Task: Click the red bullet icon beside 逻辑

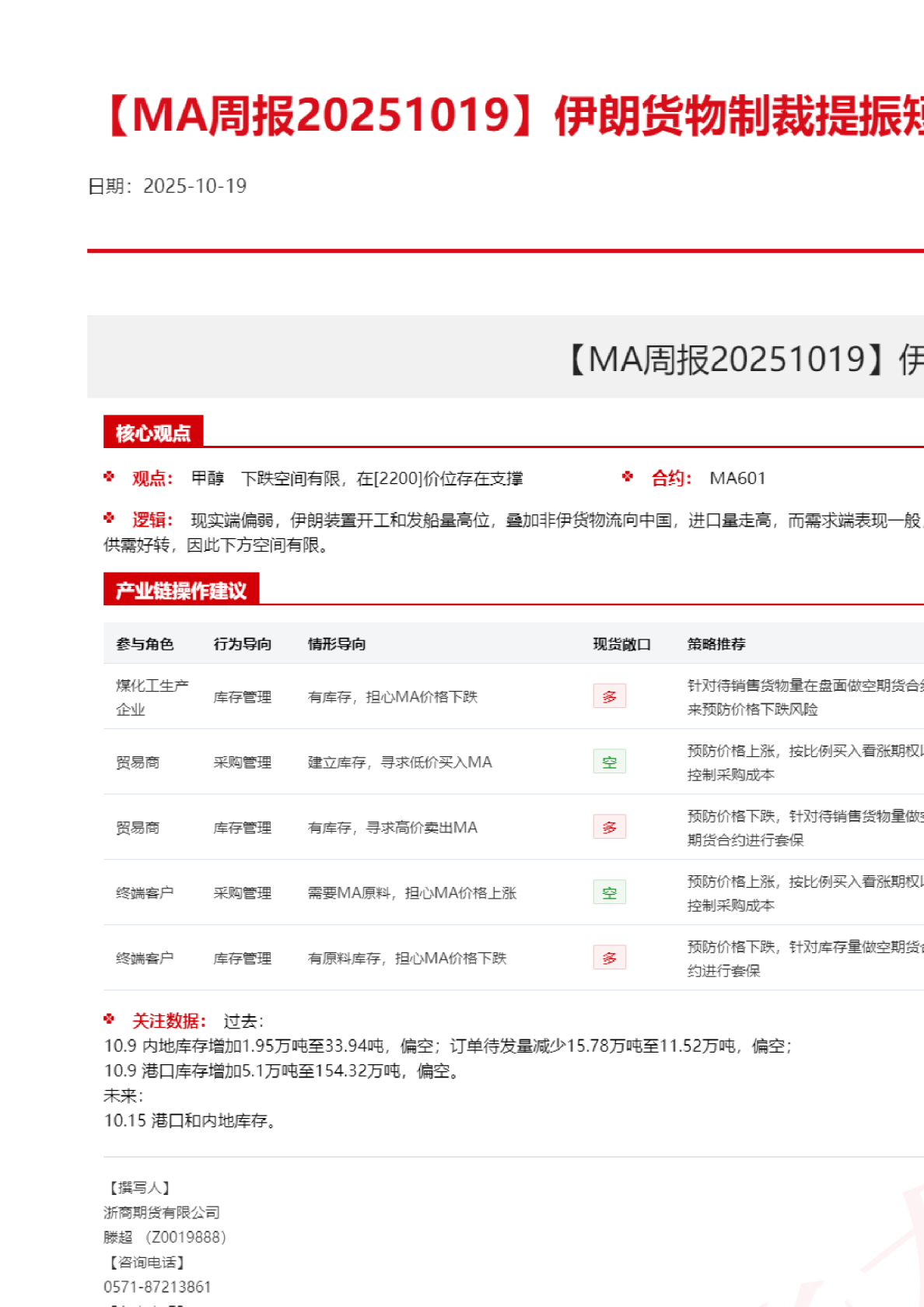Action: 109,518
